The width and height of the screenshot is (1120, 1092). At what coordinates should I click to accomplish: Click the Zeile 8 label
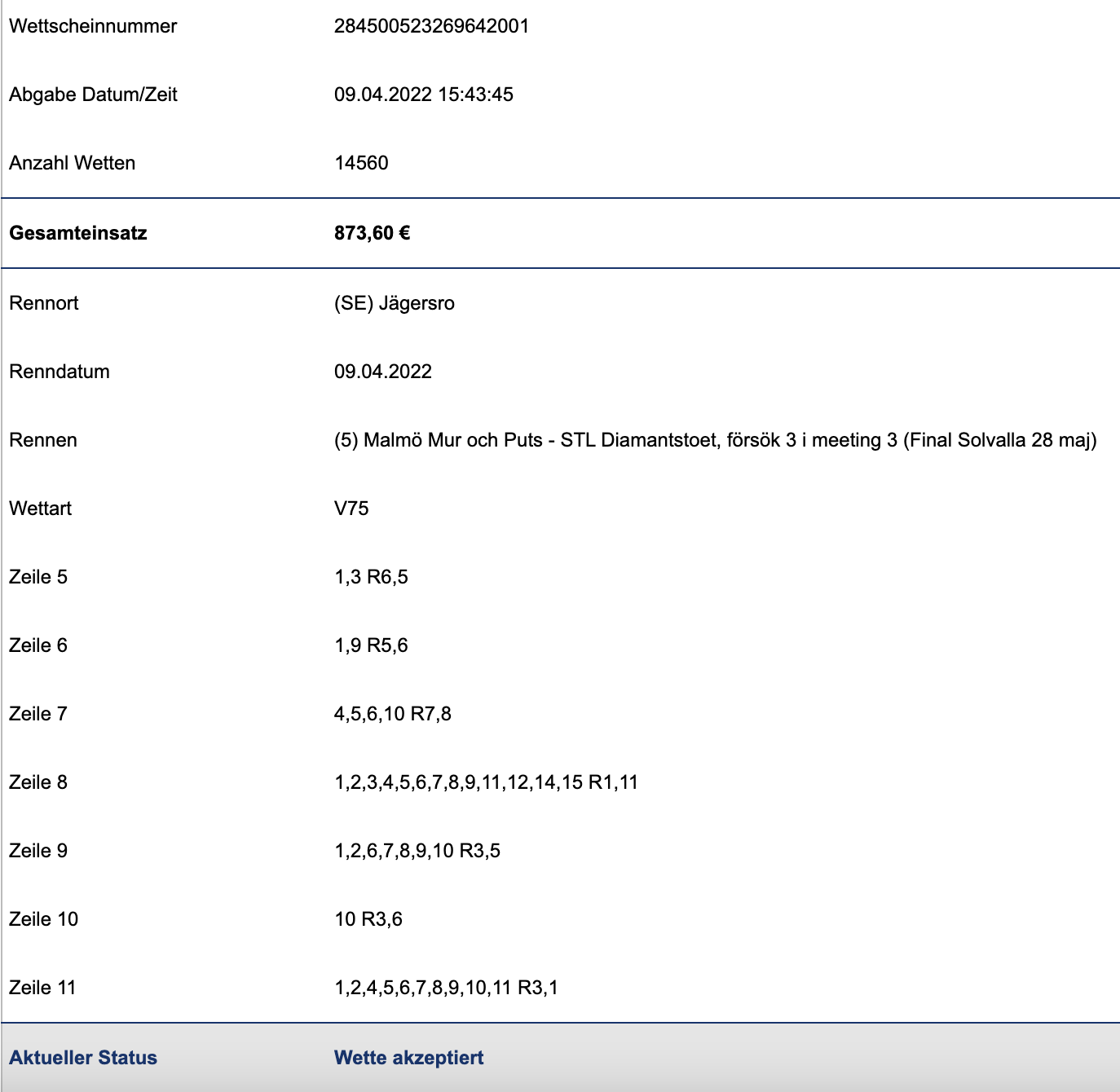pos(38,782)
